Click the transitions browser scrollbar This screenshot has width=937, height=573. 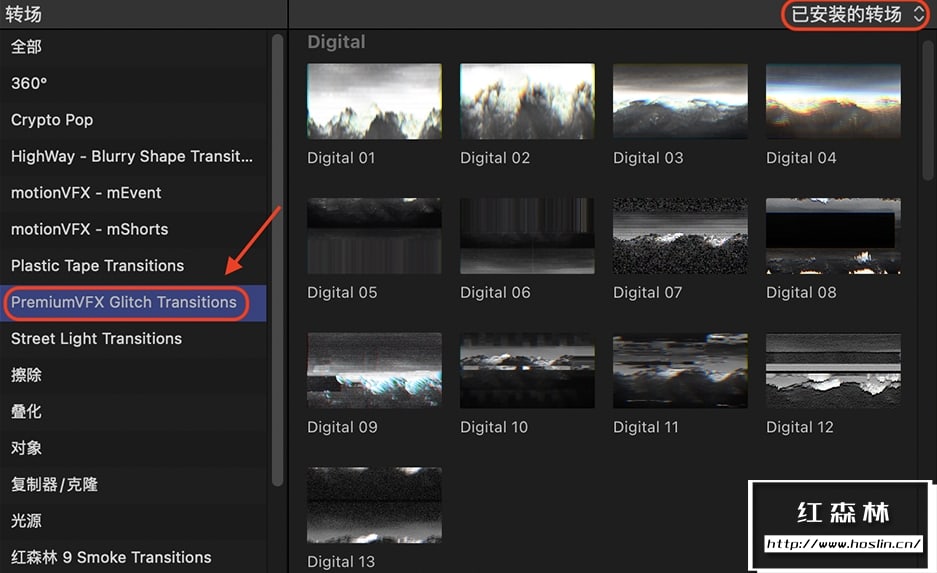pos(927,109)
